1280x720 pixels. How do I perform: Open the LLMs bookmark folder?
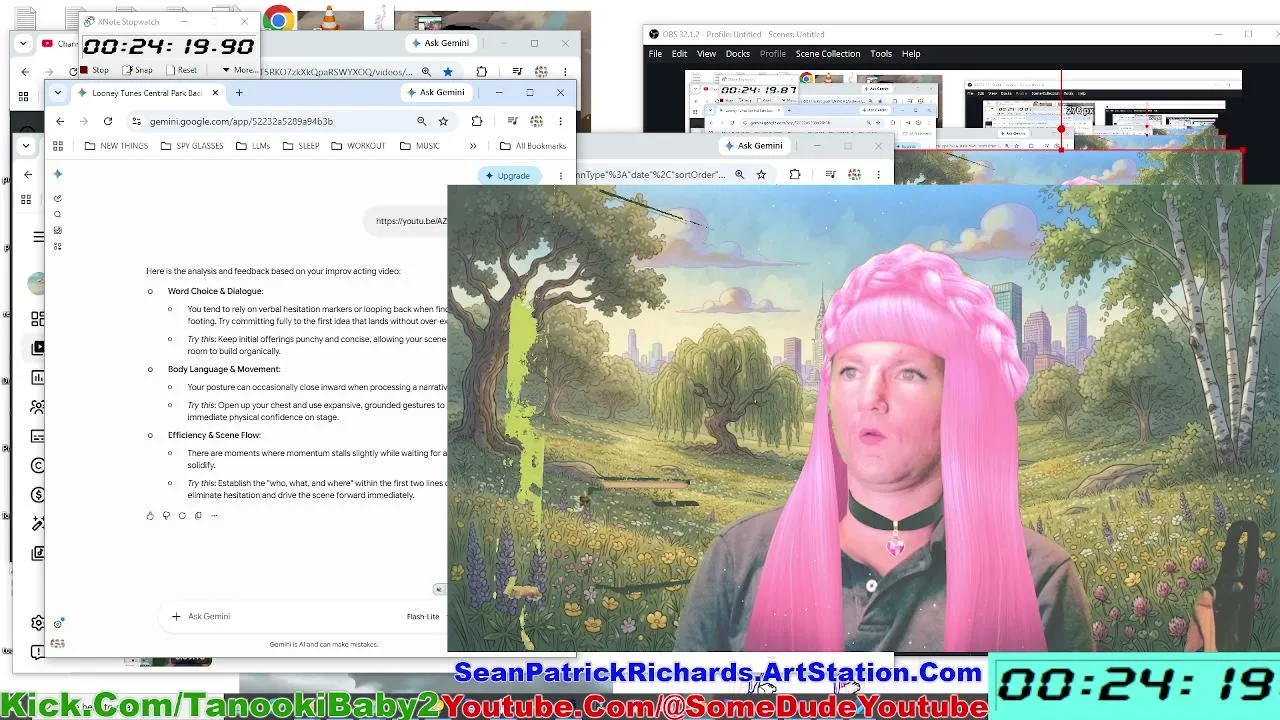pos(253,146)
